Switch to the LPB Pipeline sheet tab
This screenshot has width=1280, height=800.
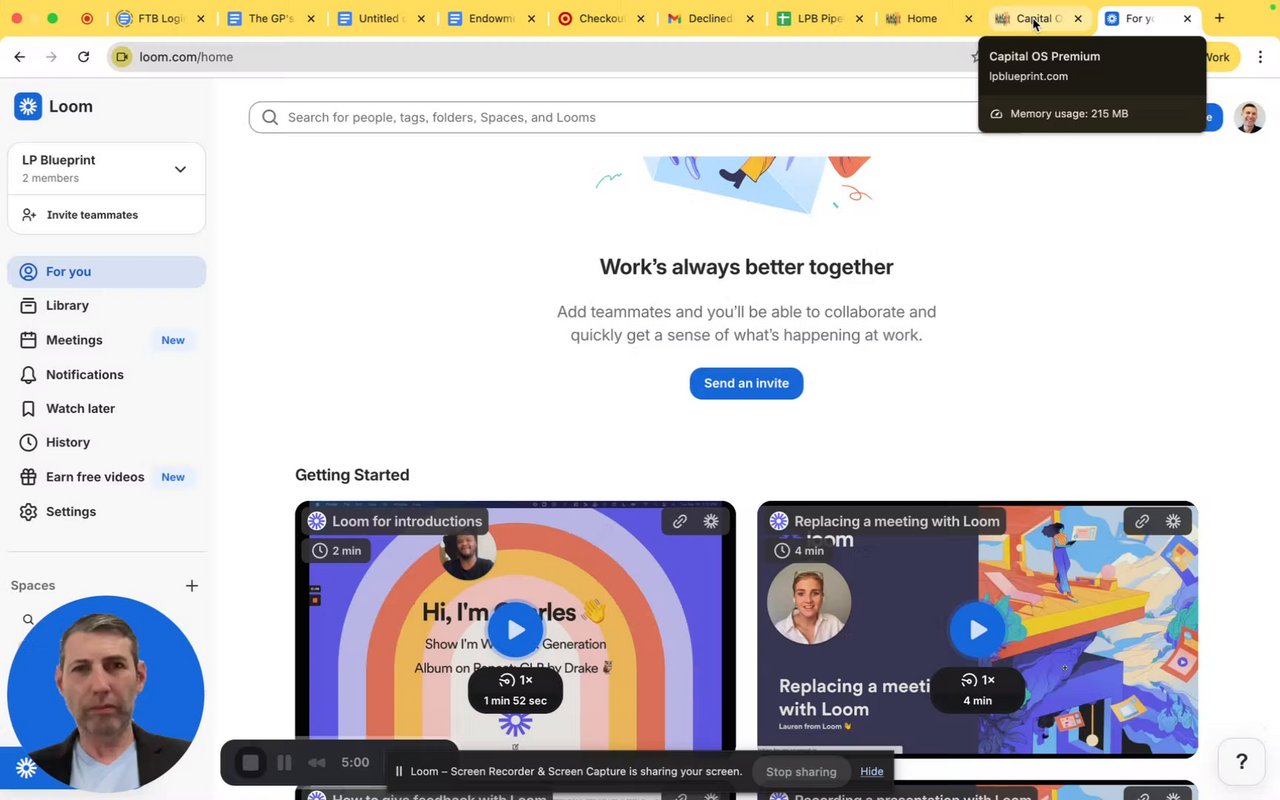(x=821, y=18)
